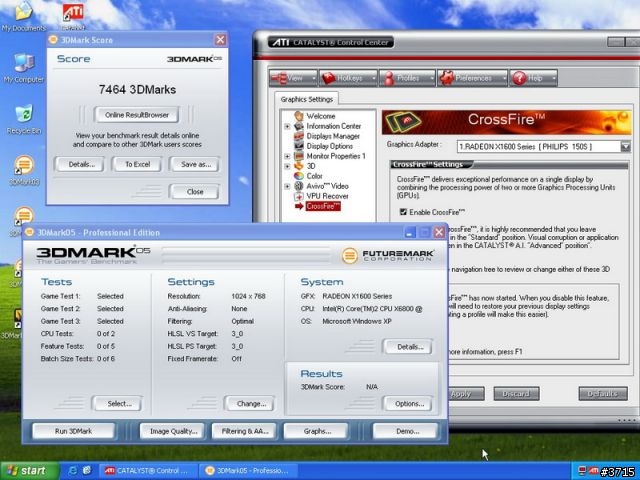Open the Hotkeys toolbar menu

(x=348, y=78)
